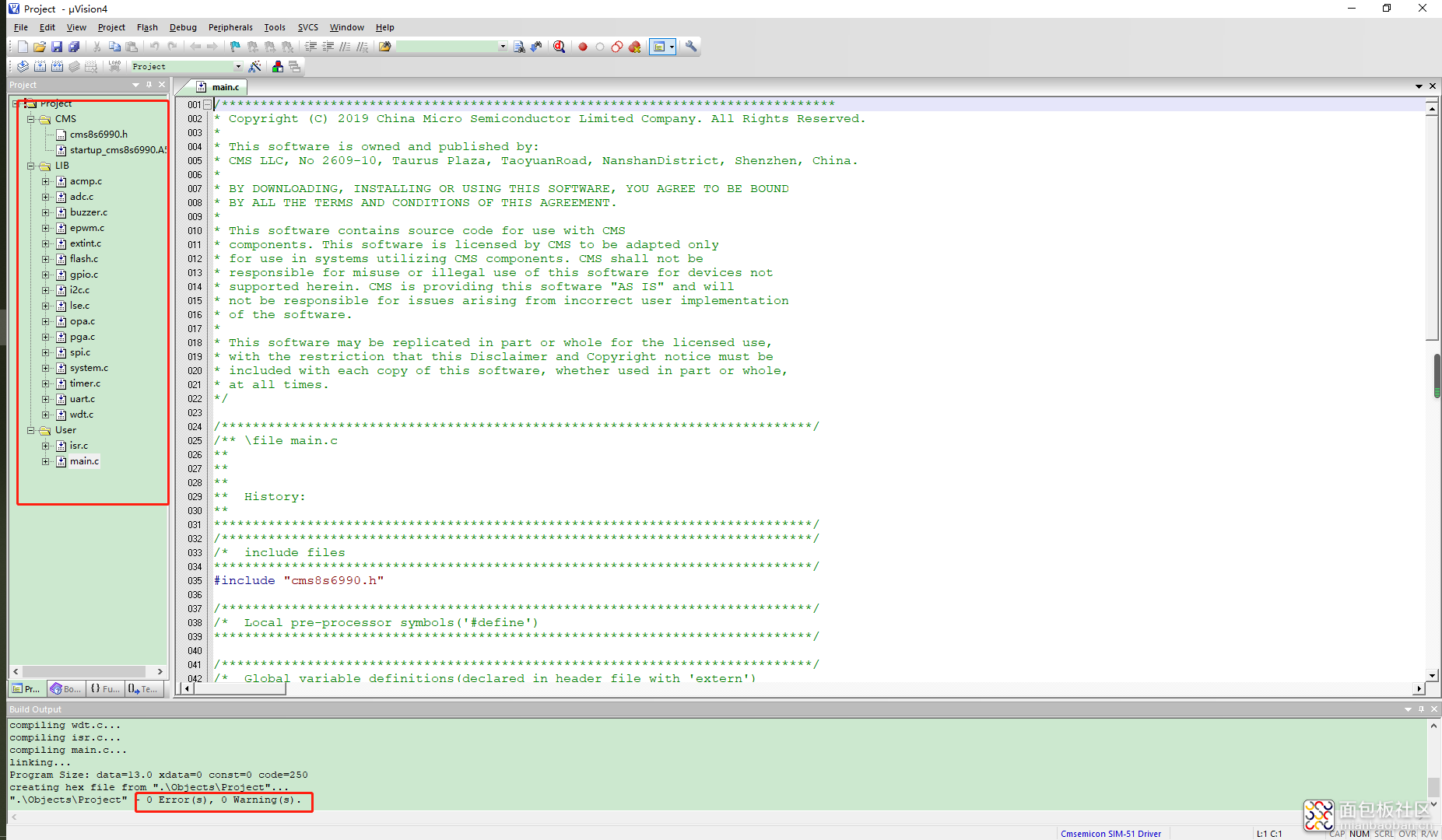Click editor vertical scrollbar thumb
Screen dimensions: 1442x840
click(1432, 228)
